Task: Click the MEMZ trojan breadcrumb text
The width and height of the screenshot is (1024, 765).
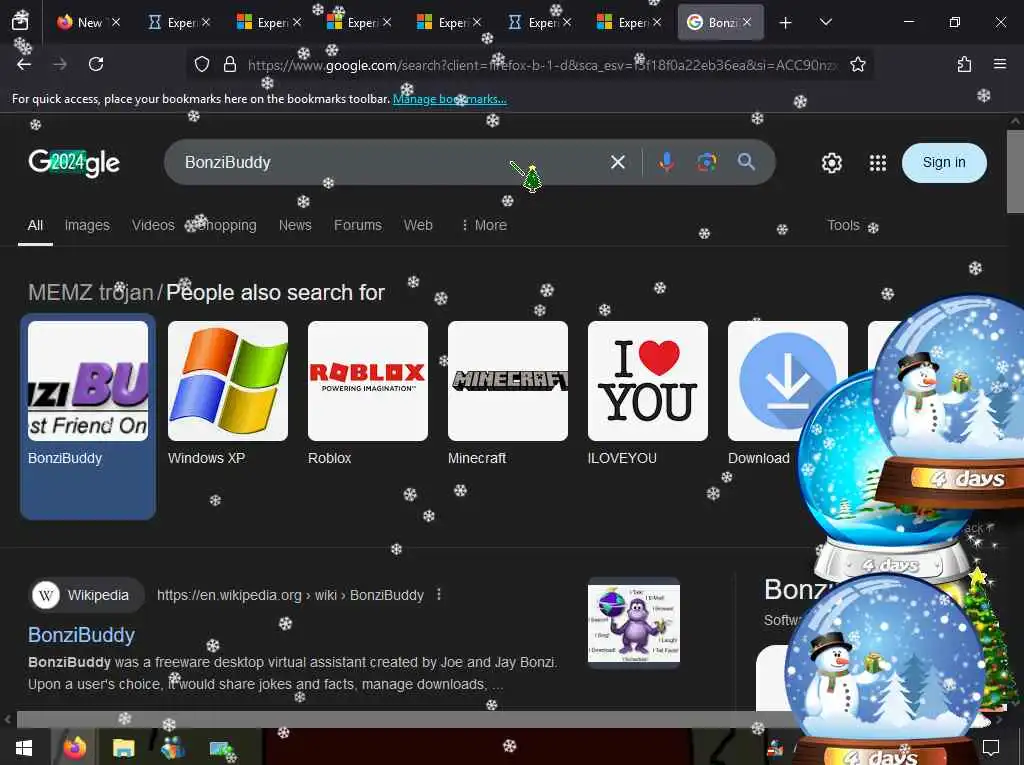Action: click(91, 293)
